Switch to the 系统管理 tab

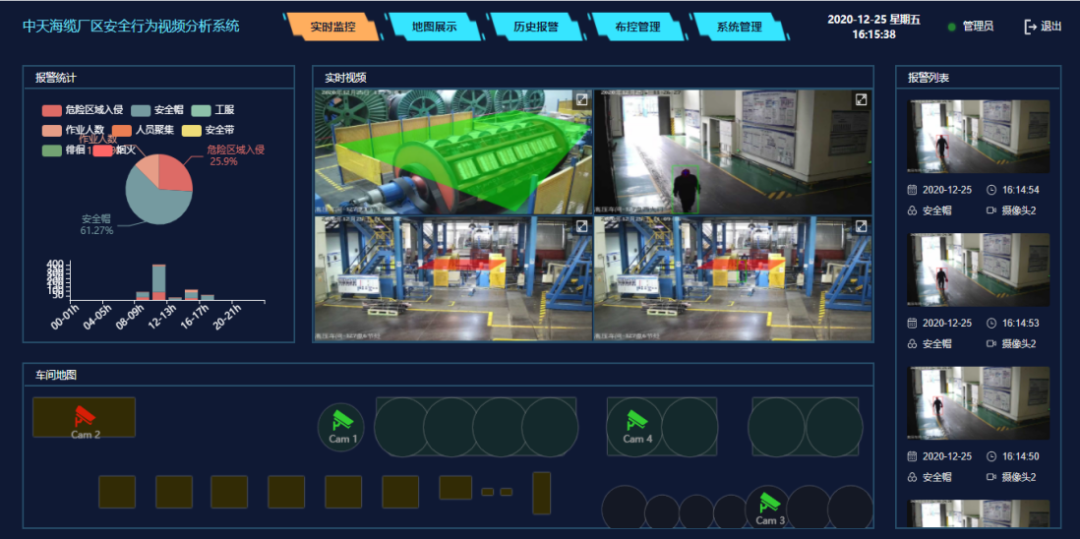[740, 27]
